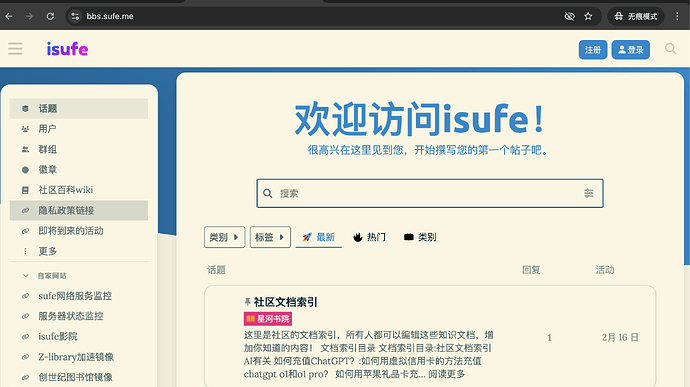Open the 社区文档索引 topic
This screenshot has height=387, width=690.
(x=286, y=302)
